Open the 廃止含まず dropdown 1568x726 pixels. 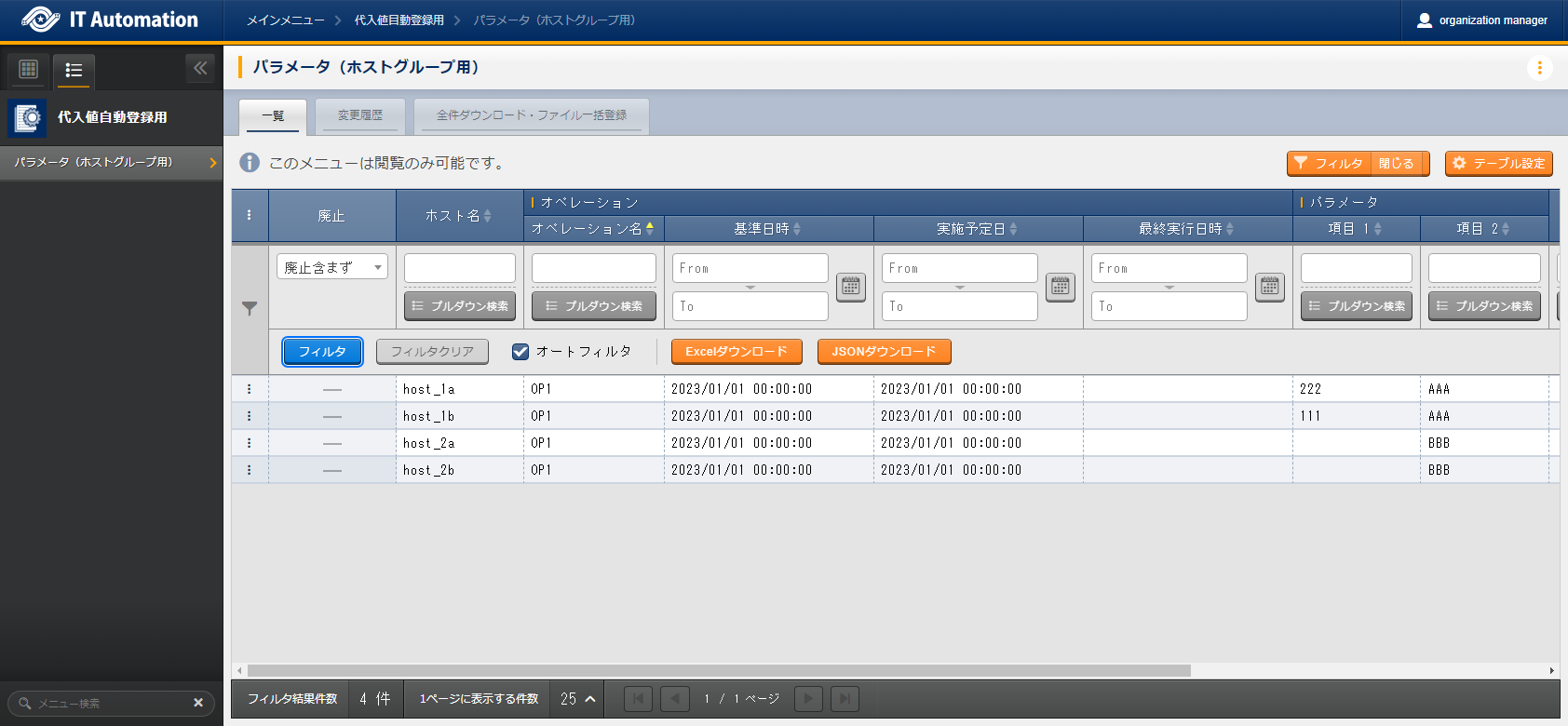[x=331, y=267]
